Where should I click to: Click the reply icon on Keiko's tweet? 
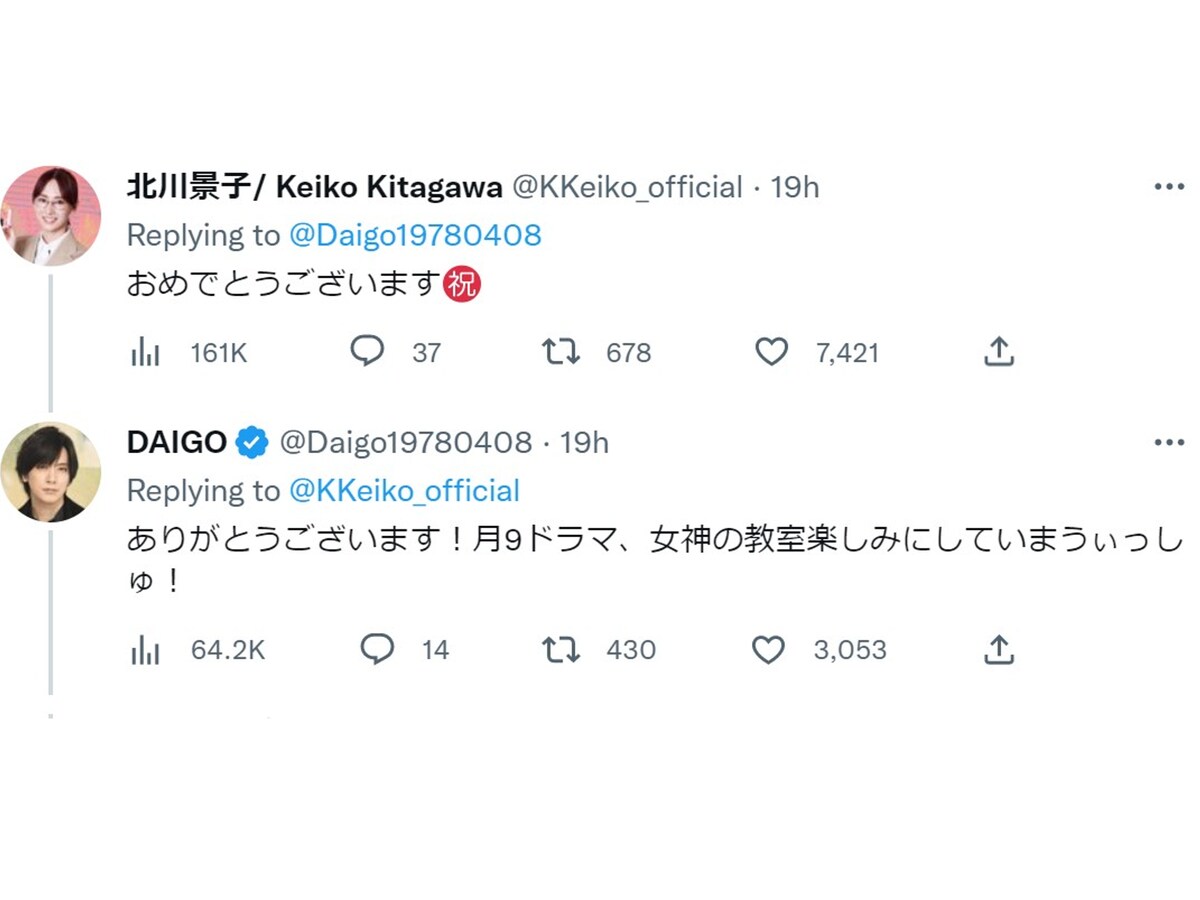click(370, 352)
